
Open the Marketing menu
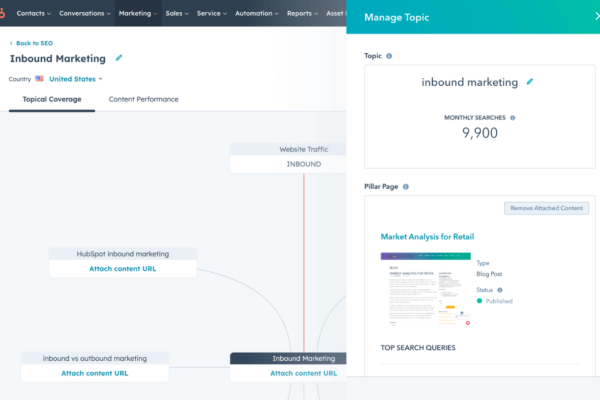[138, 13]
